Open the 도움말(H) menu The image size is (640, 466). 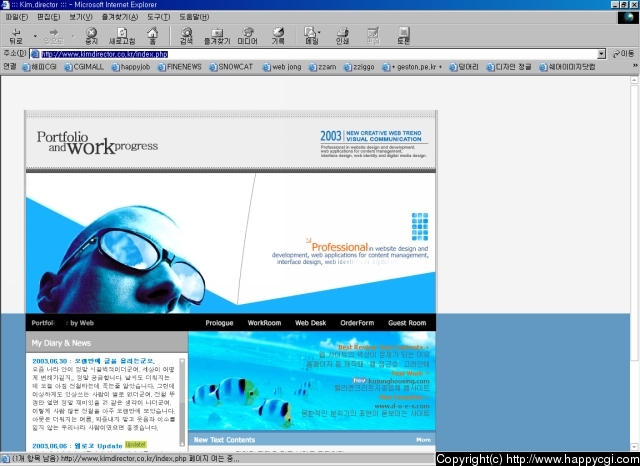tap(194, 17)
